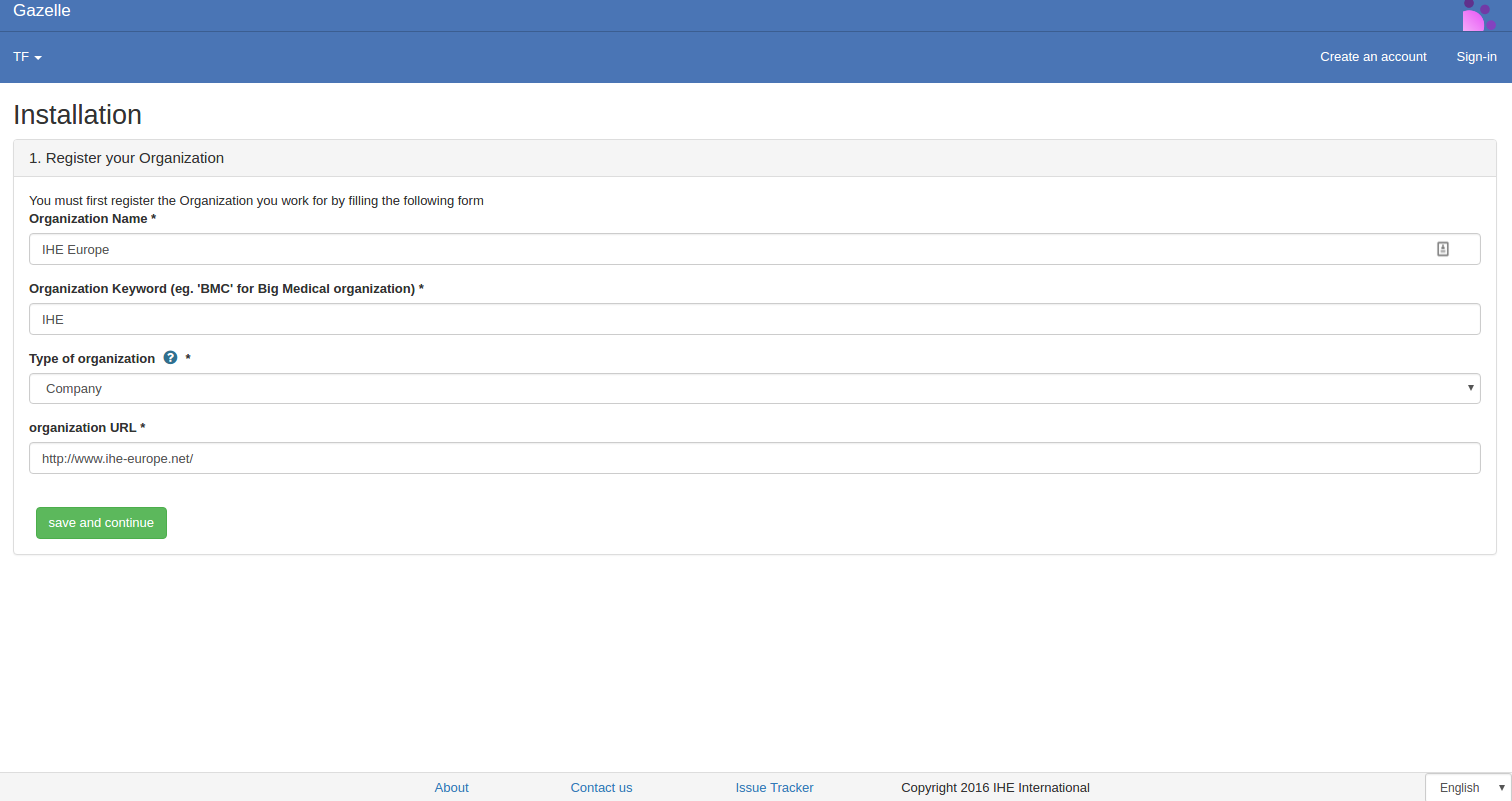Follow the Contact us footer link

click(601, 787)
